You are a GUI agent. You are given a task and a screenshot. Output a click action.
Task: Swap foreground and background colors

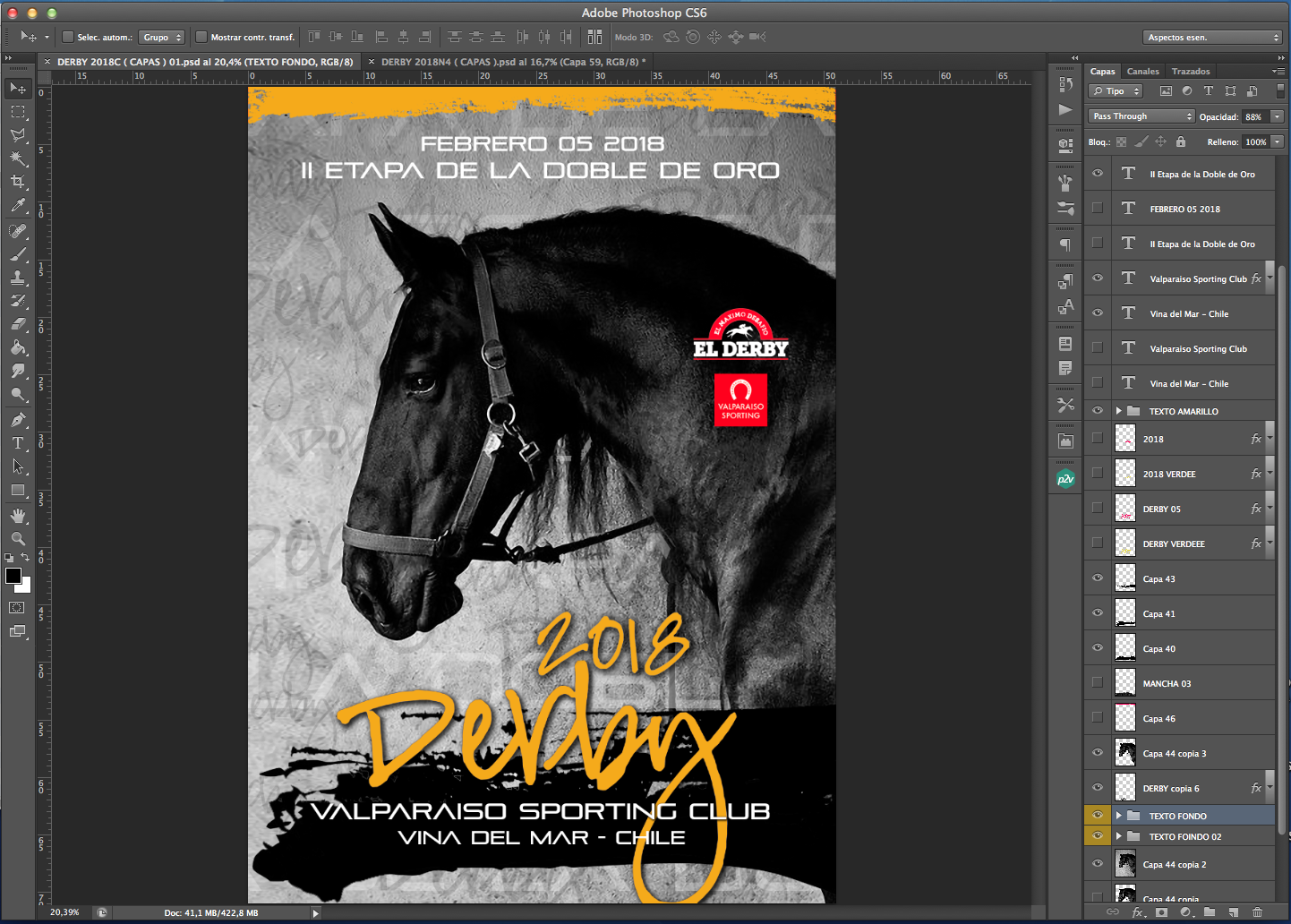click(x=25, y=558)
